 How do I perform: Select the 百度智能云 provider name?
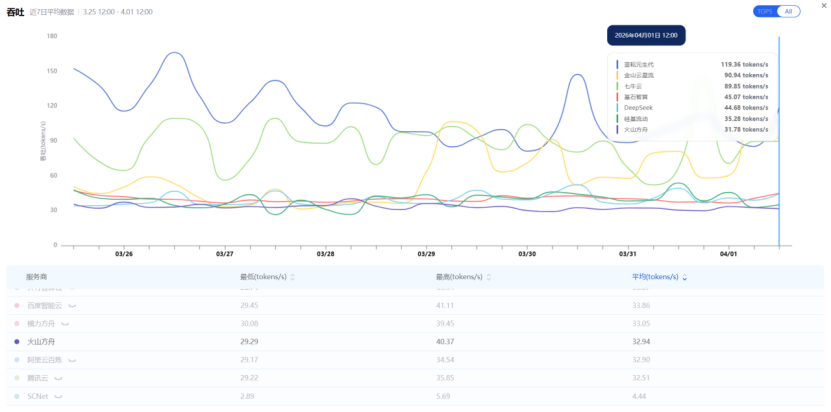pyautogui.click(x=45, y=305)
